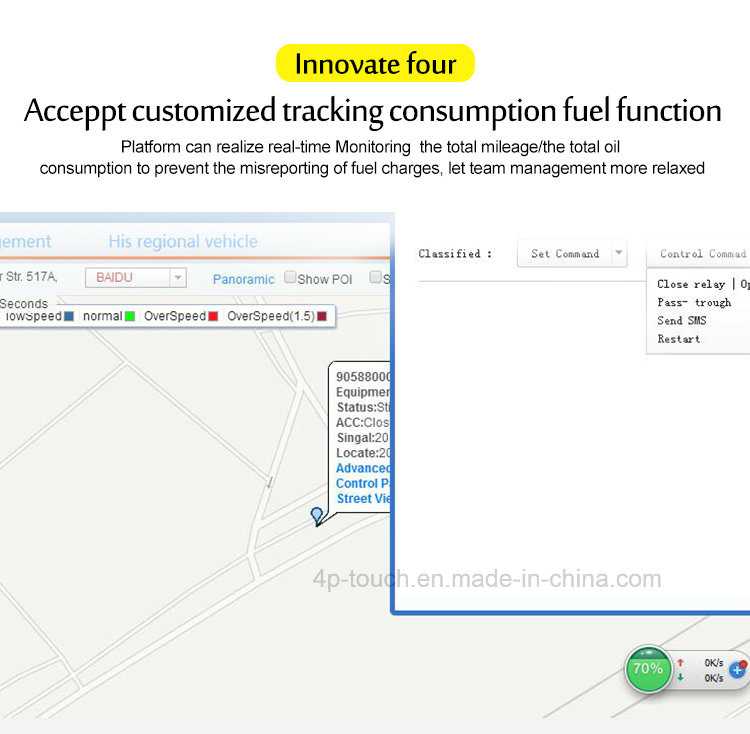The height and width of the screenshot is (734, 750).
Task: Click the Street View link in popup
Action: pyautogui.click(x=364, y=499)
